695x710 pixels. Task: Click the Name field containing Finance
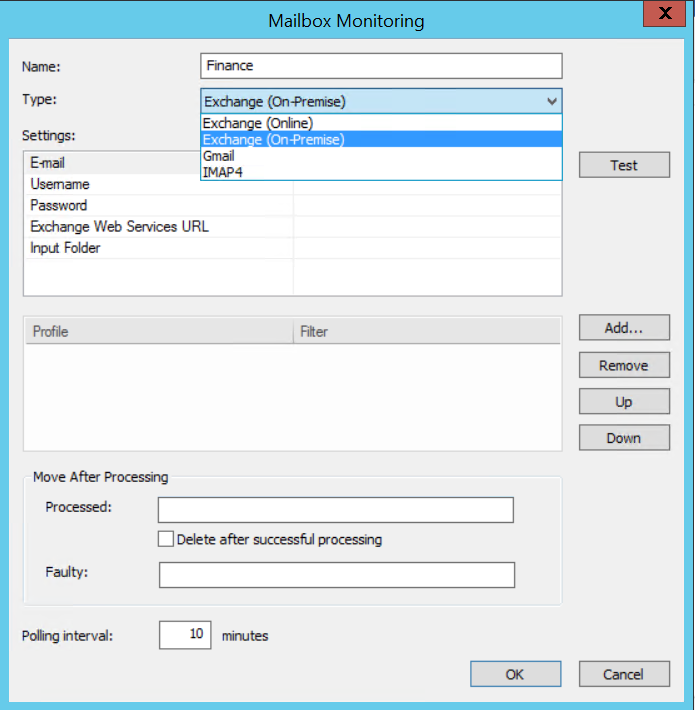(381, 66)
